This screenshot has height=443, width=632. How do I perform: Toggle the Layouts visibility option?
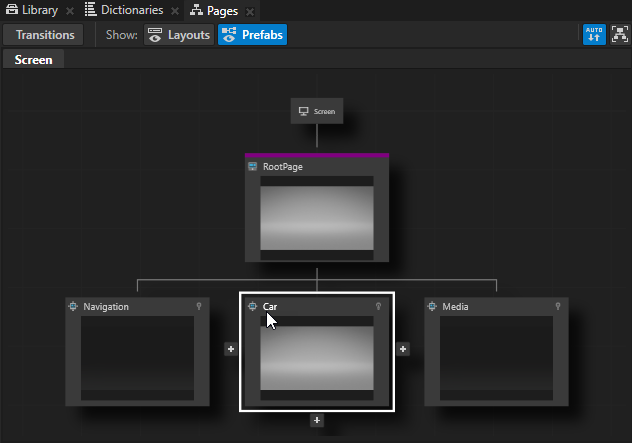(179, 35)
